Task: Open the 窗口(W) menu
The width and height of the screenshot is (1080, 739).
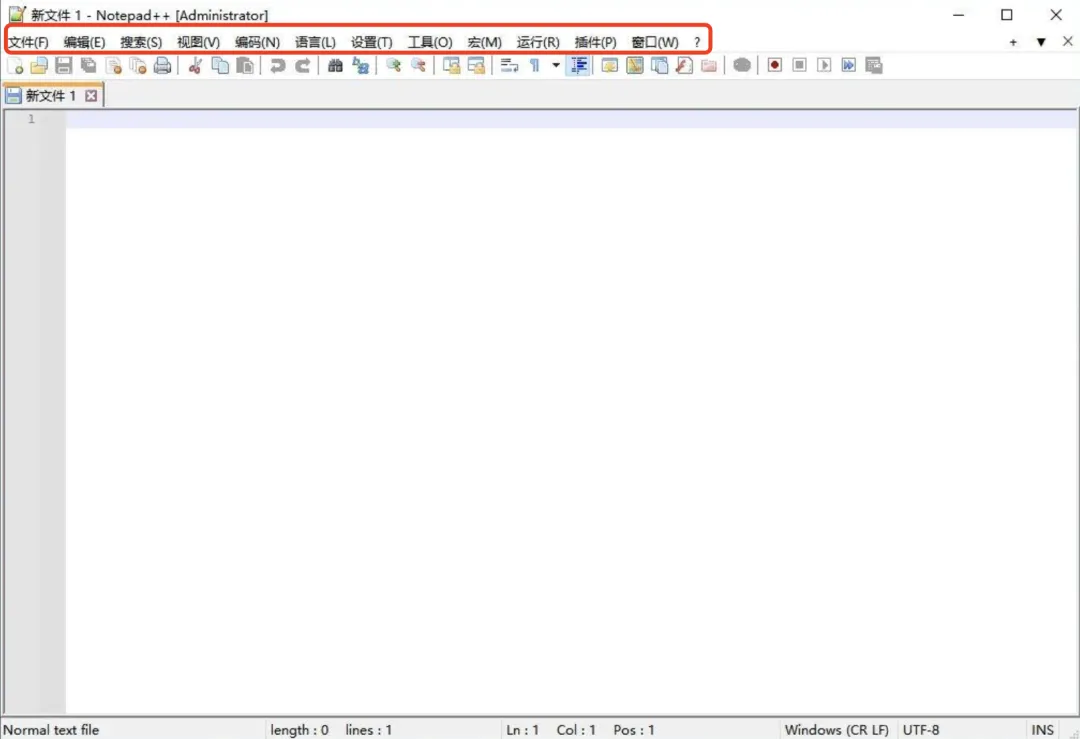Action: pos(654,42)
